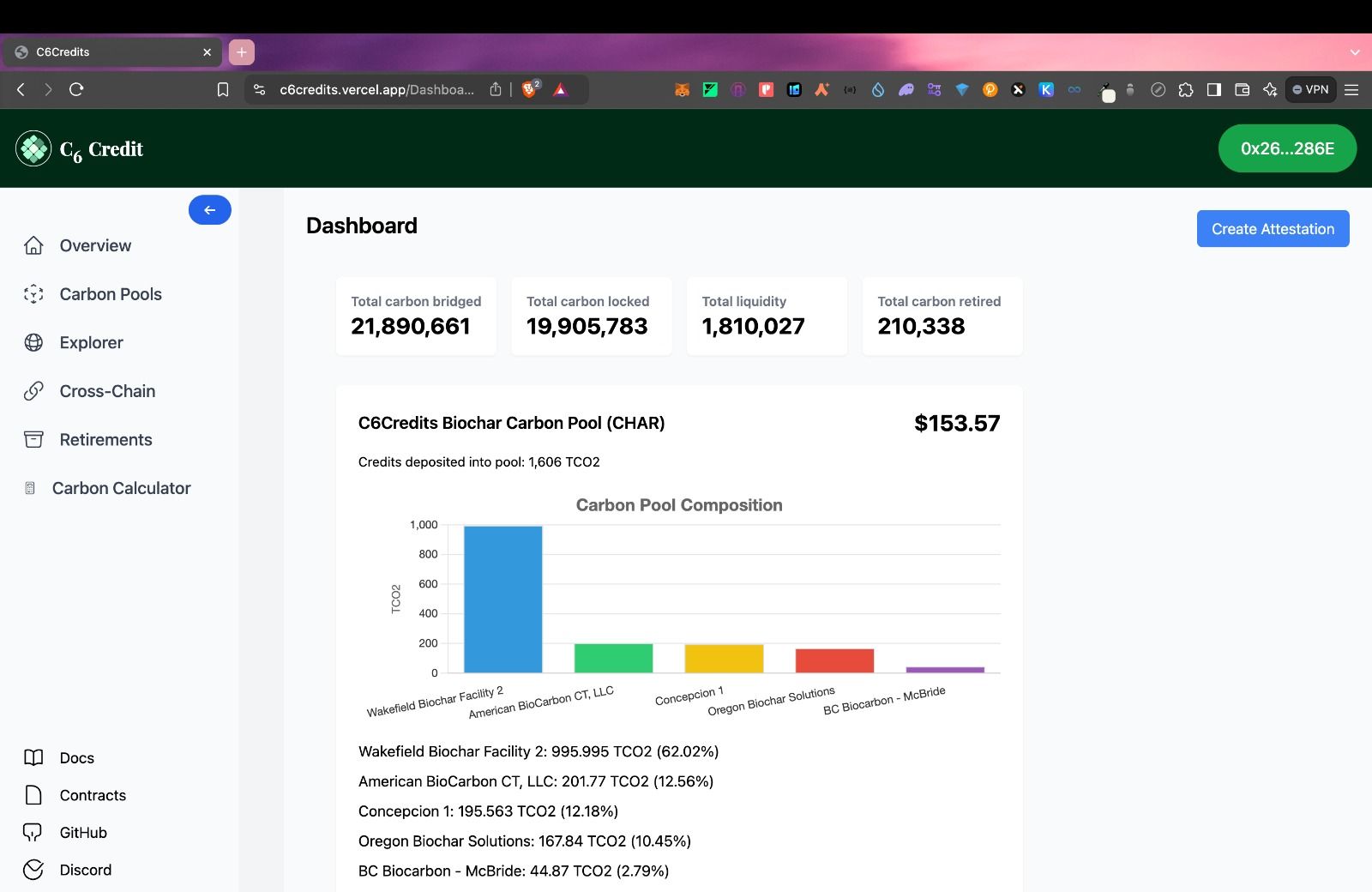Click the Total liquidity card

767,316
